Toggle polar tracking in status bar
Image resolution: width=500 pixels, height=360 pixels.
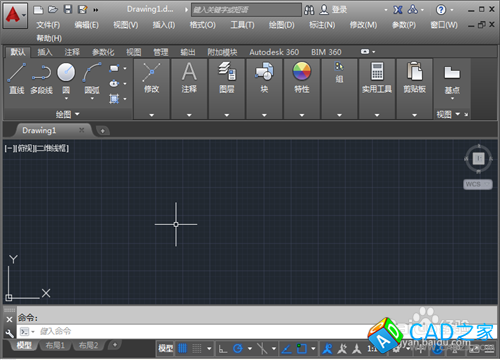pos(238,349)
